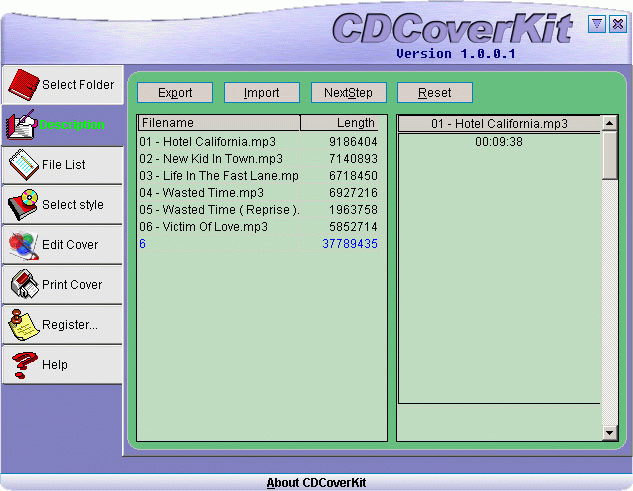Click the Print Cover printer icon
Screen dimensions: 633x491
[x=24, y=284]
